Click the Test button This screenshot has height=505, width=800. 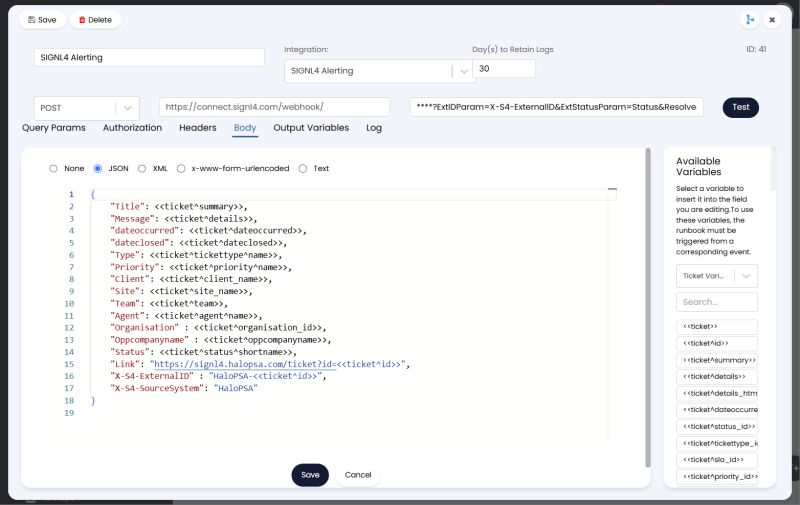[740, 107]
